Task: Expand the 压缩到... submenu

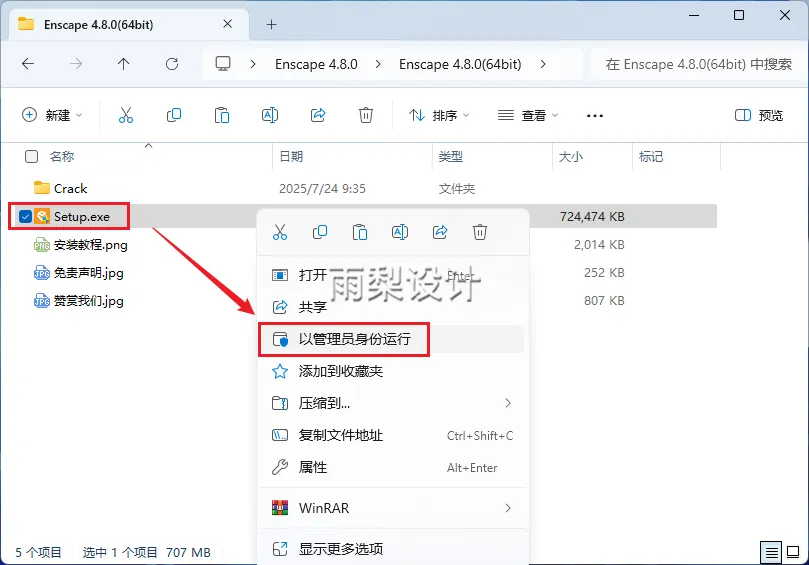Action: pyautogui.click(x=508, y=403)
